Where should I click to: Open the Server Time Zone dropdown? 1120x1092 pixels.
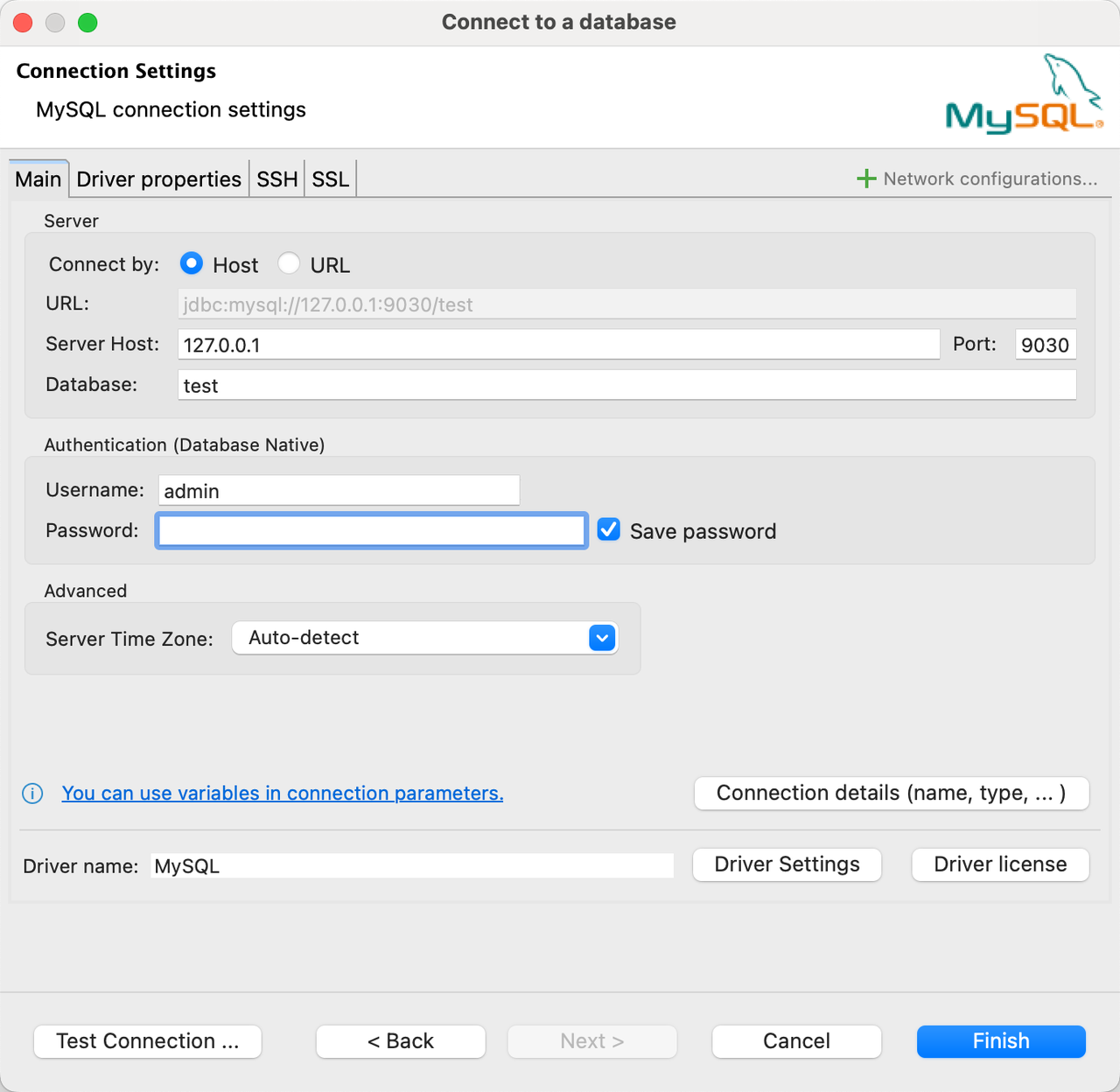[601, 638]
